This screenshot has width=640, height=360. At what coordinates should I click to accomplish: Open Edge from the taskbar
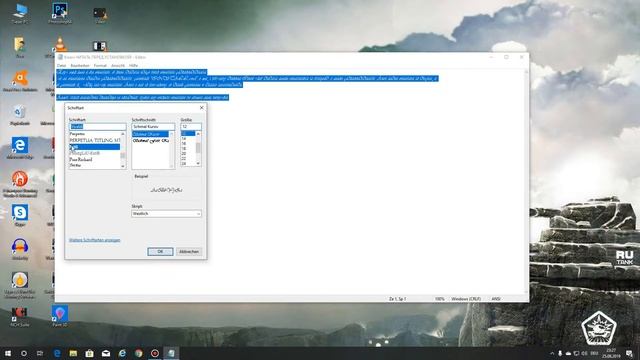click(57, 353)
